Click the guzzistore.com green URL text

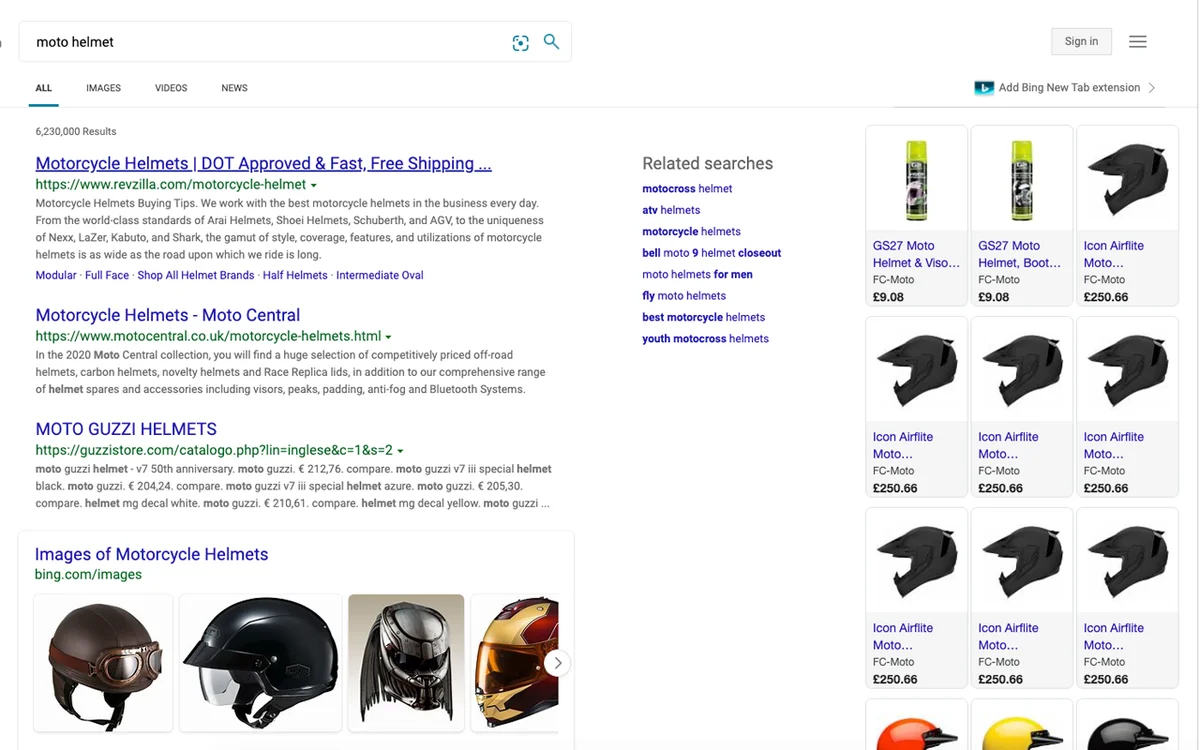coord(214,450)
